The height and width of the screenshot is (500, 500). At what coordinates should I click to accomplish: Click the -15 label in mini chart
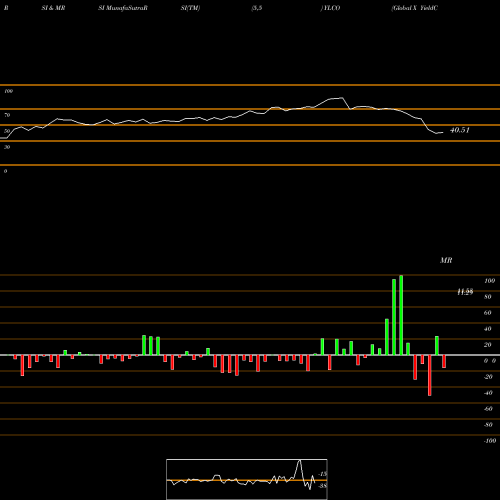[323, 474]
